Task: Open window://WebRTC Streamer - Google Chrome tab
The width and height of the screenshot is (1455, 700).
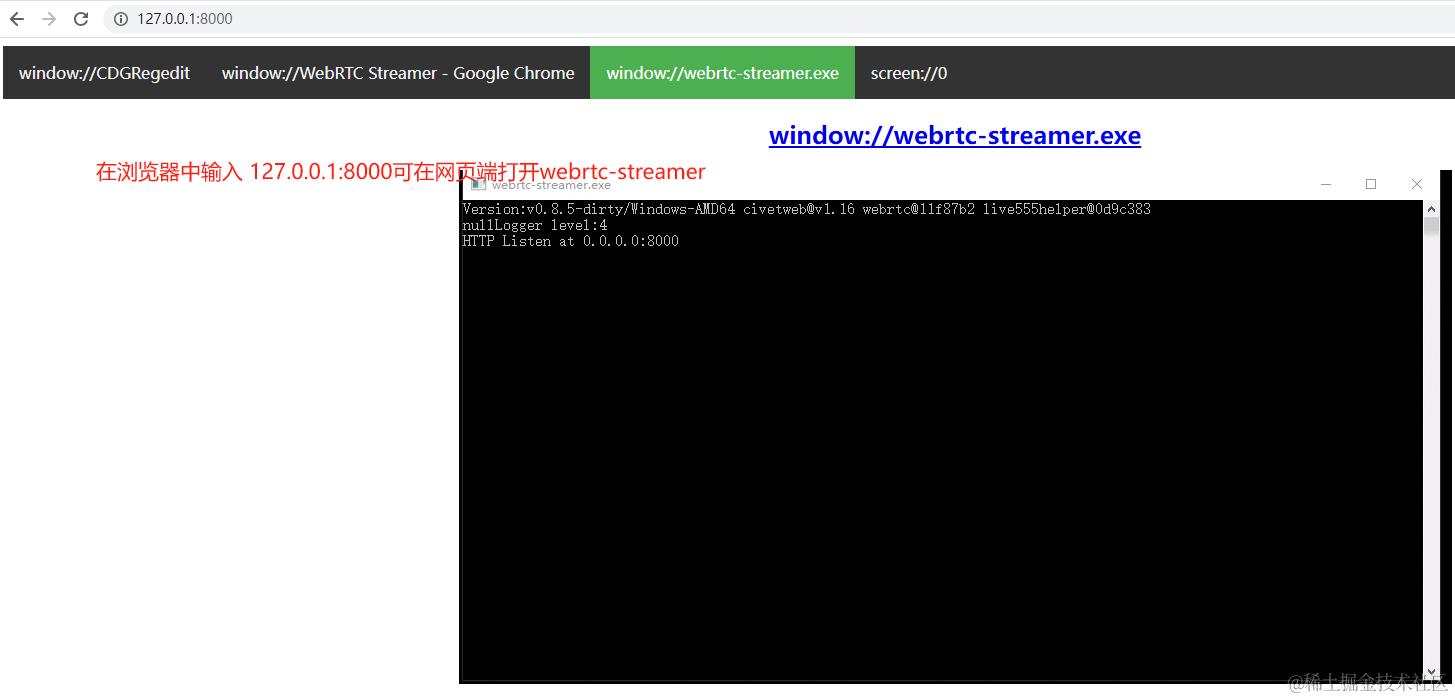Action: coord(398,73)
